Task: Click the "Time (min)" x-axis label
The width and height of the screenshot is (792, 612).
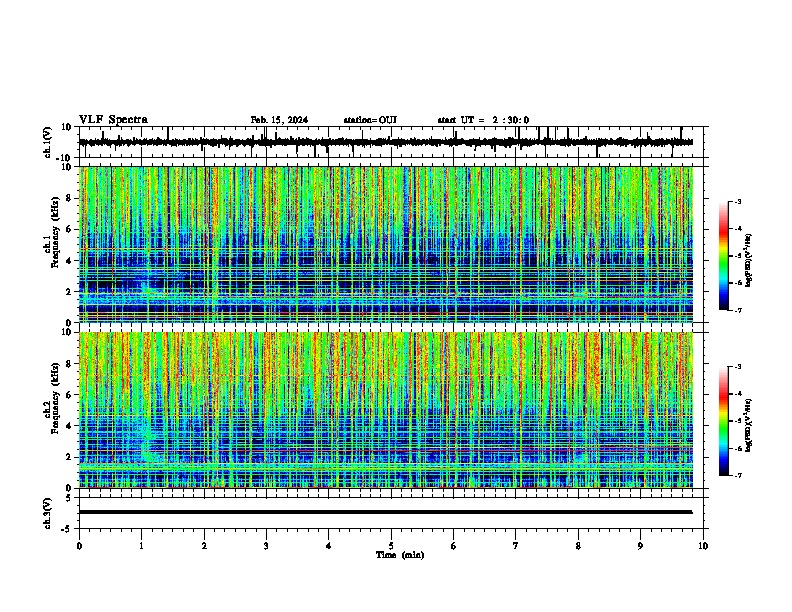Action: coord(400,555)
